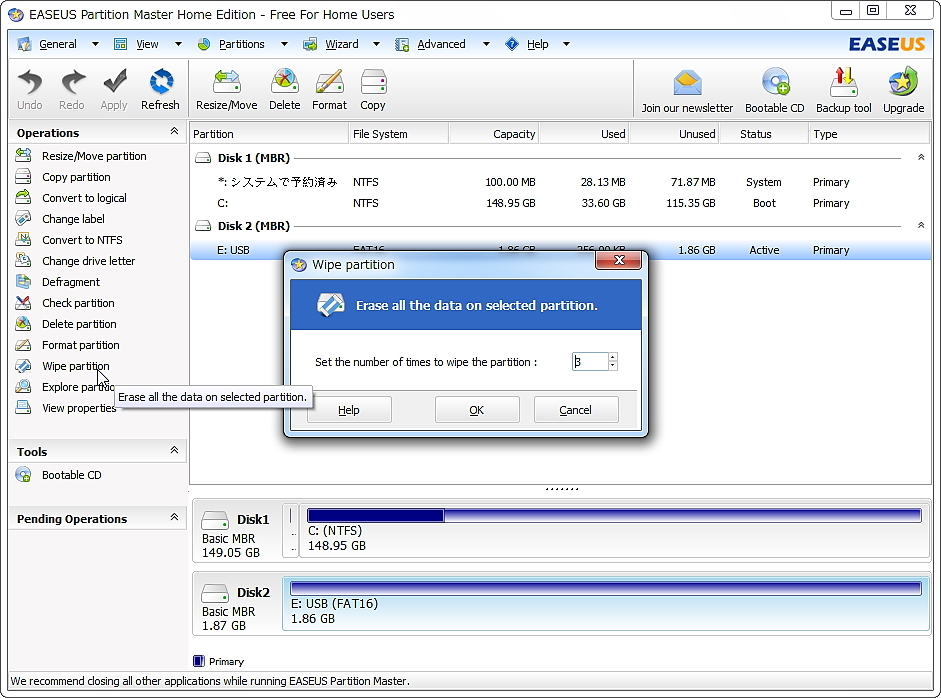Click the wipe times number field
This screenshot has width=941, height=698.
point(590,361)
